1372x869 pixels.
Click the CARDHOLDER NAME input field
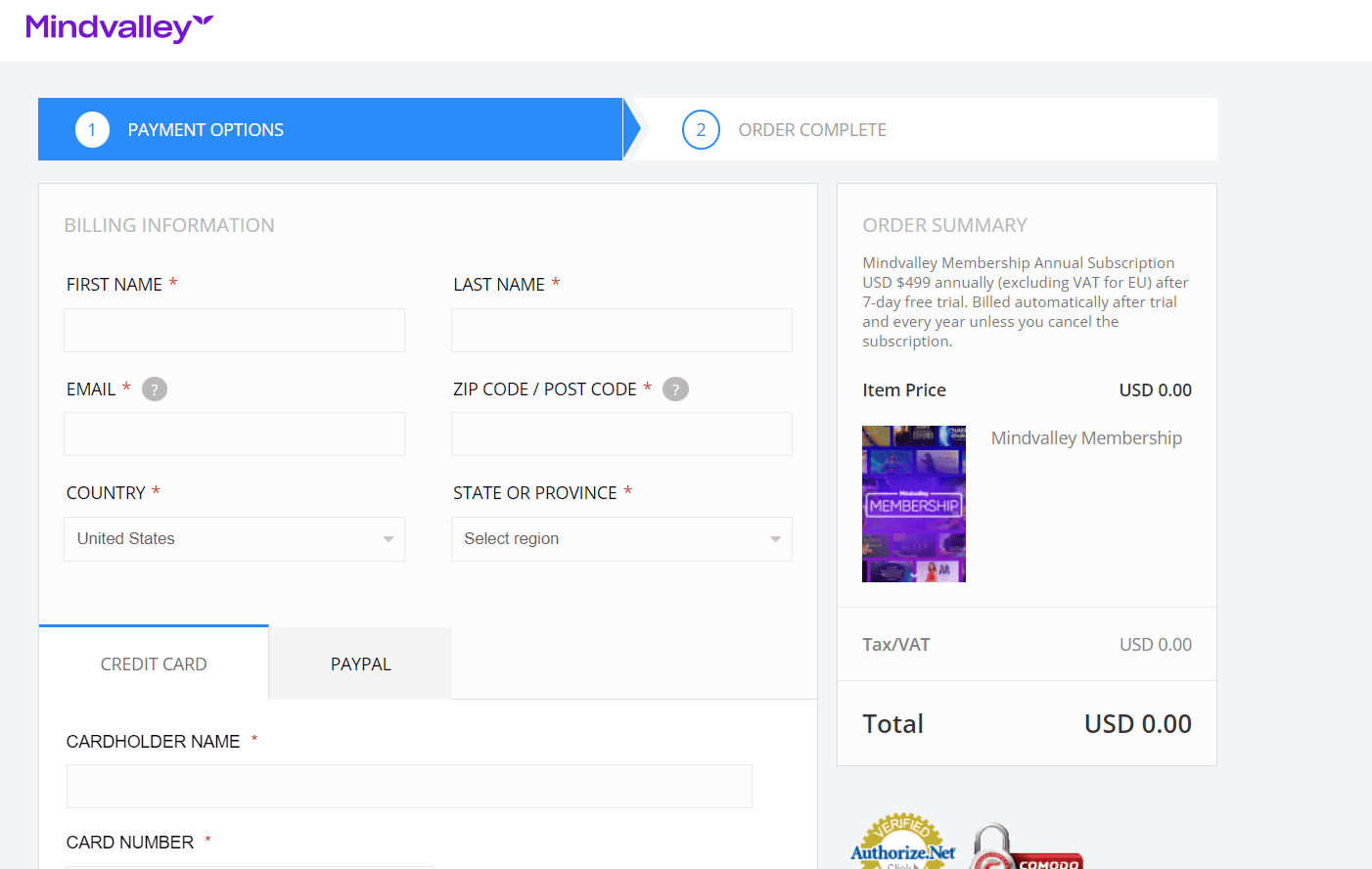(408, 786)
